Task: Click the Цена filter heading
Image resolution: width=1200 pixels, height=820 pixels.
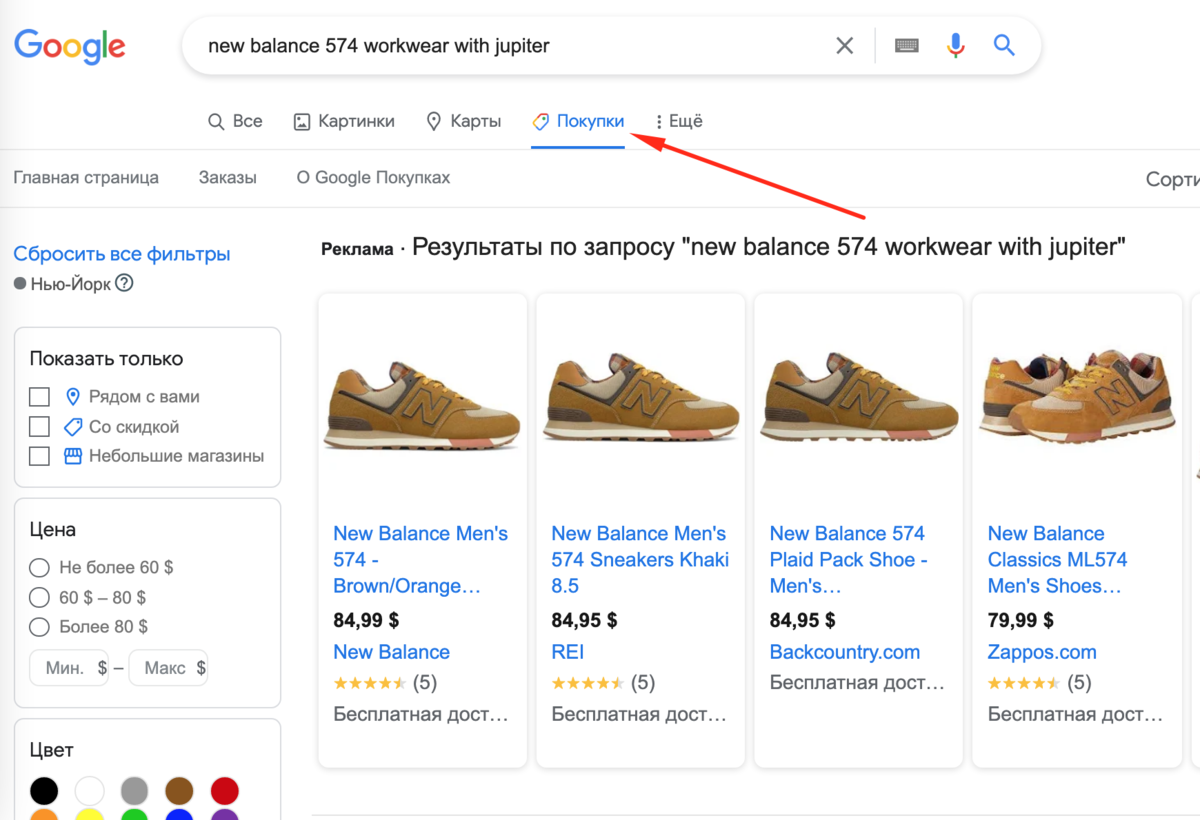Action: (x=52, y=530)
